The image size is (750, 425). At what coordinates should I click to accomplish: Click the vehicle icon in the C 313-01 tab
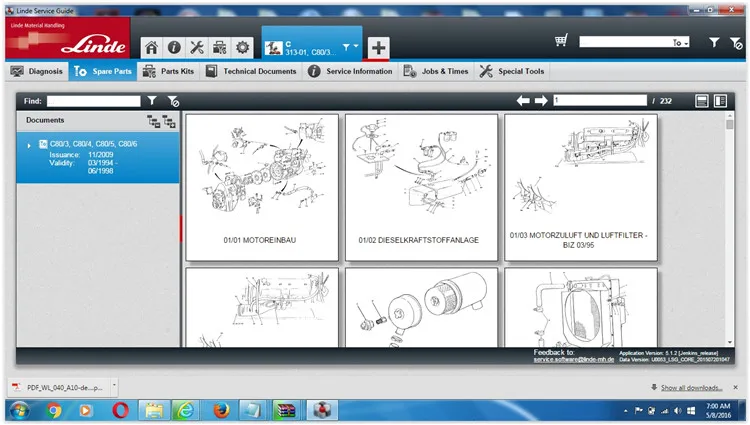tap(274, 48)
